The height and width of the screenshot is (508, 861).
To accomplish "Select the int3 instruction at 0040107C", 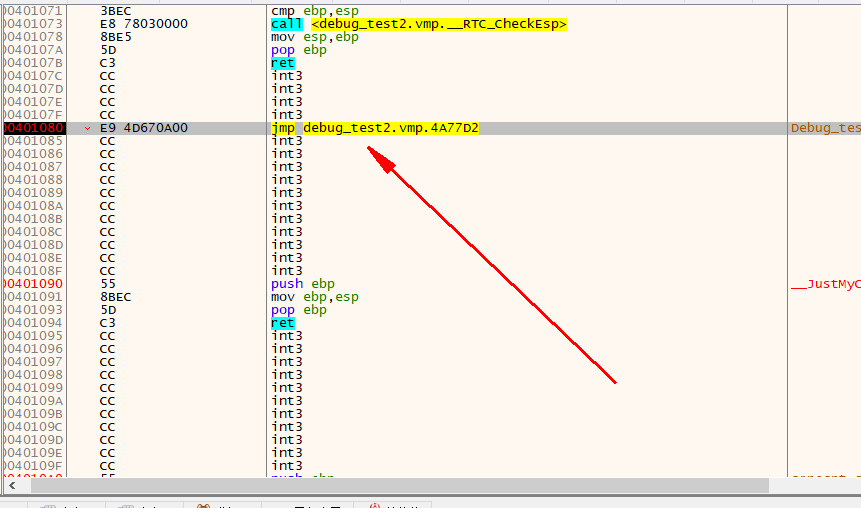I will click(x=287, y=76).
